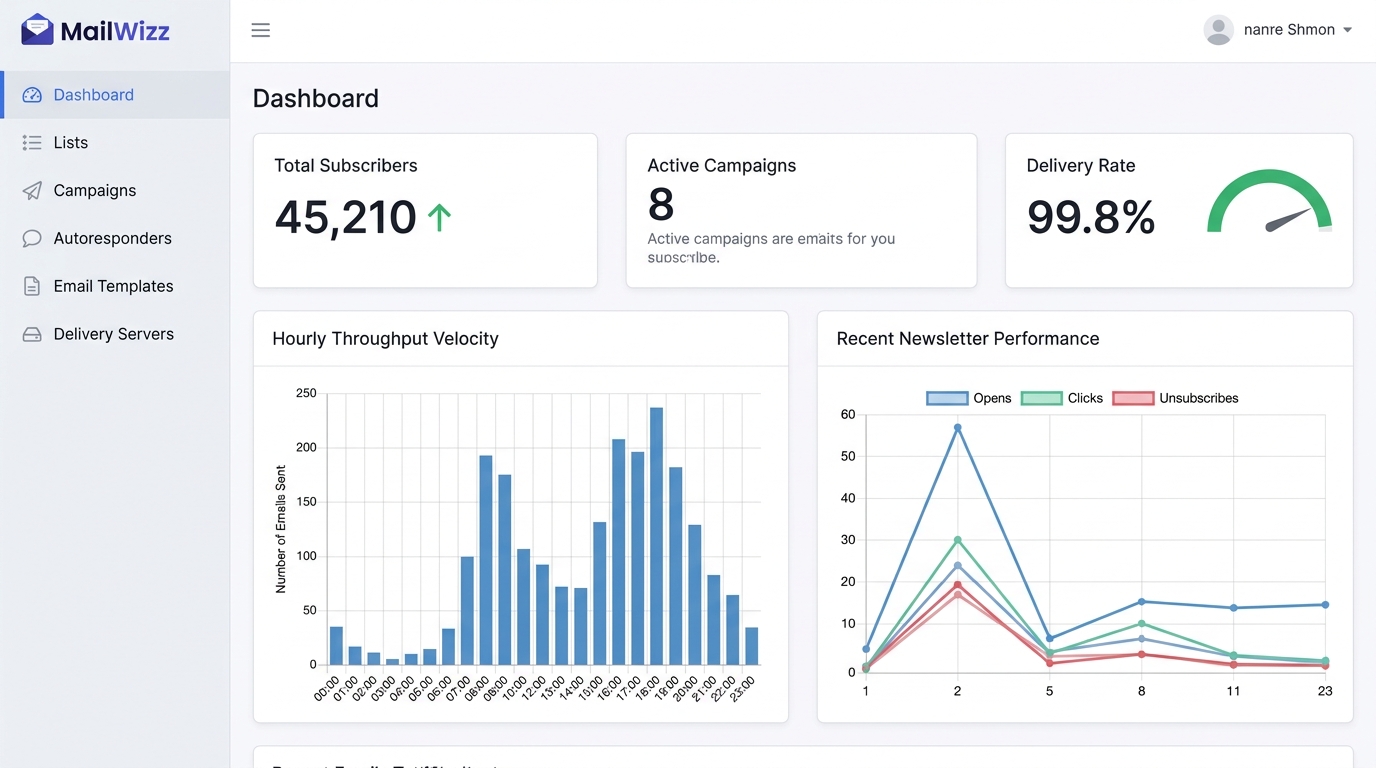1376x768 pixels.
Task: Click the Hourly Throughput Velocity heading
Action: [x=385, y=339]
